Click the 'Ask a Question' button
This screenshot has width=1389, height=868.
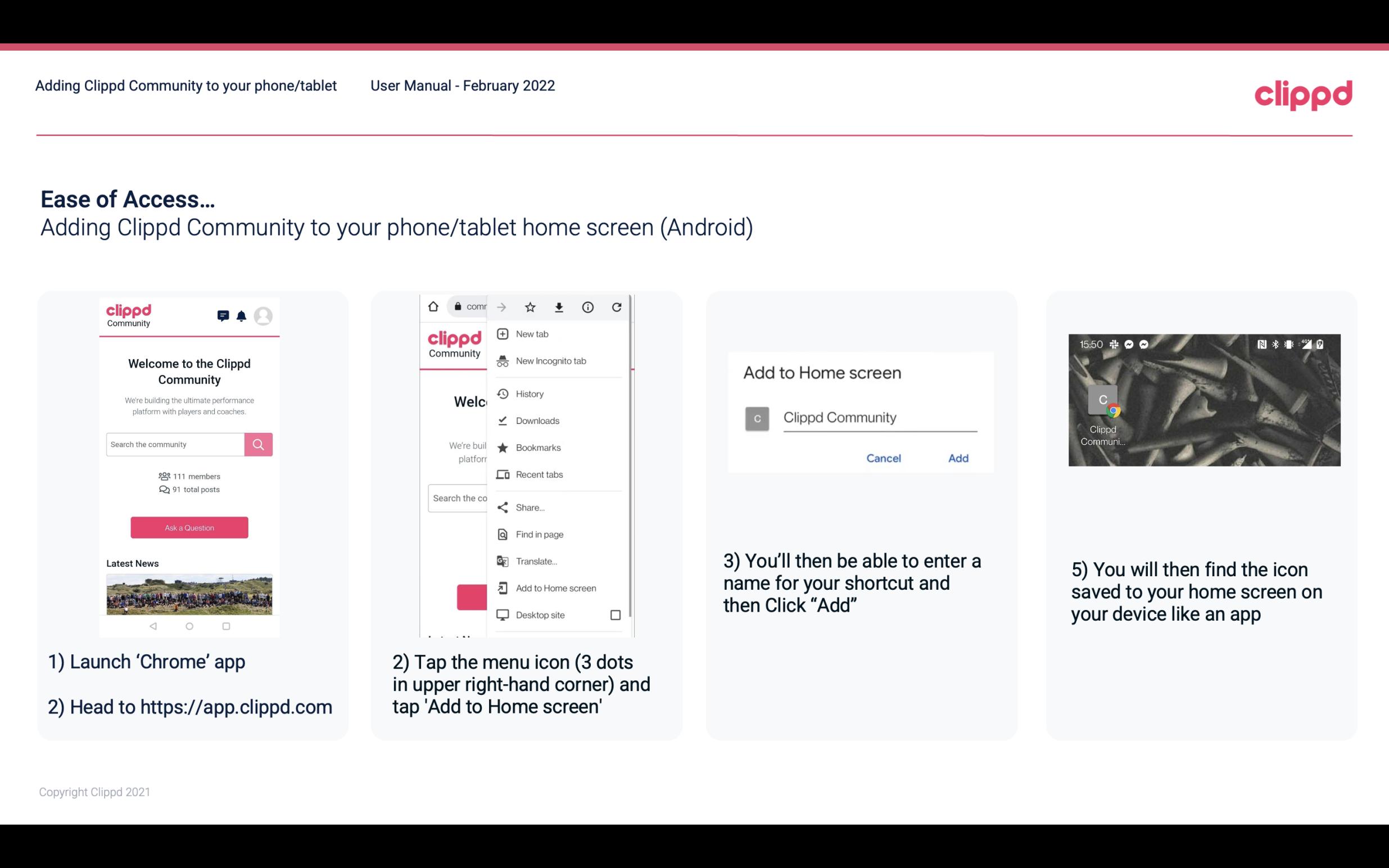189,527
